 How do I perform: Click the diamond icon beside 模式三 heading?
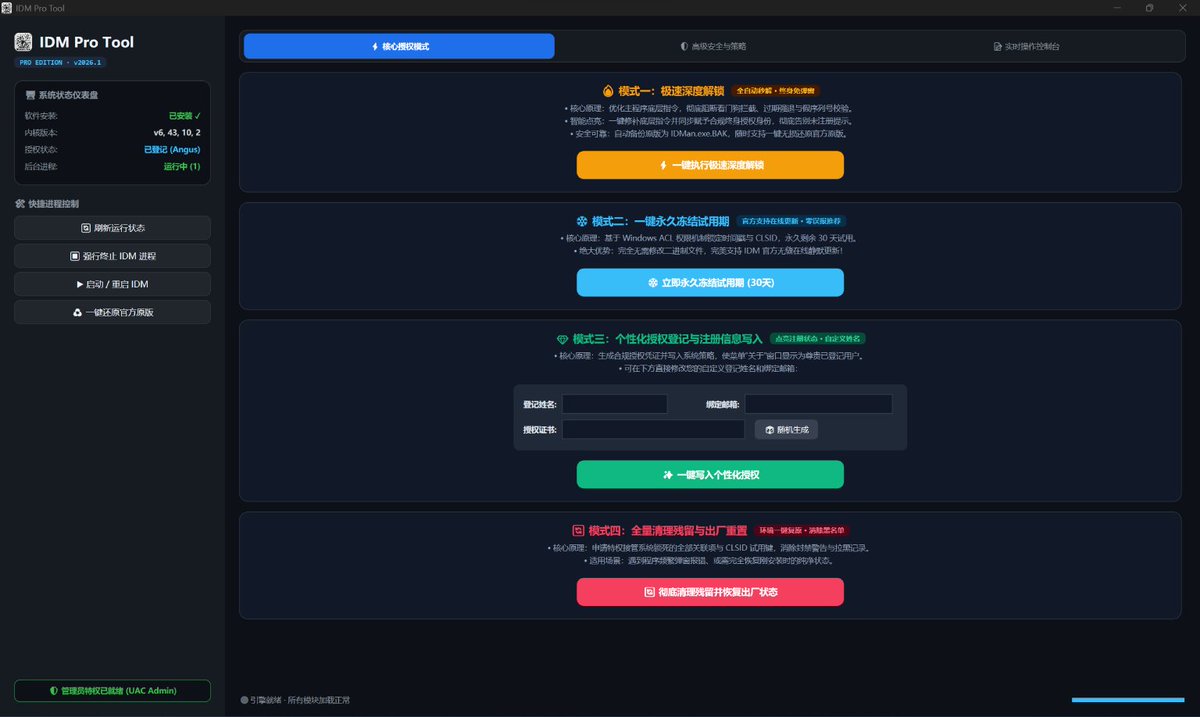[562, 339]
